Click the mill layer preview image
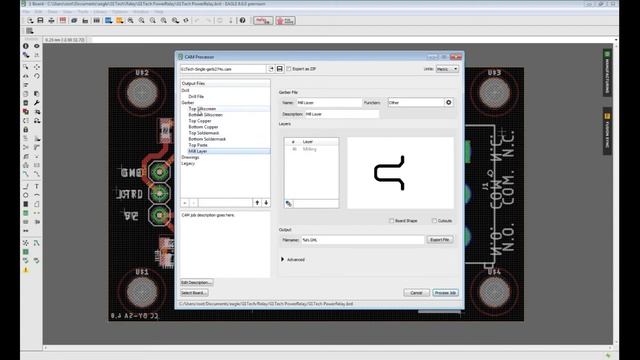640x360 pixels. point(400,173)
